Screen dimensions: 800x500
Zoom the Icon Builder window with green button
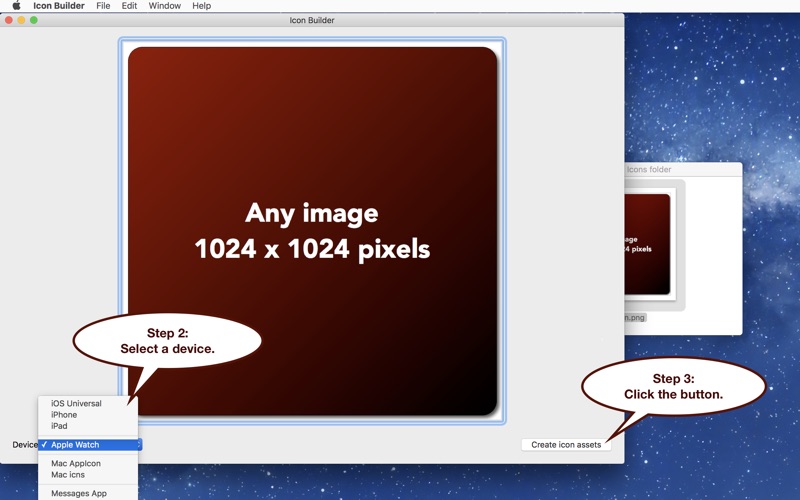tap(34, 20)
